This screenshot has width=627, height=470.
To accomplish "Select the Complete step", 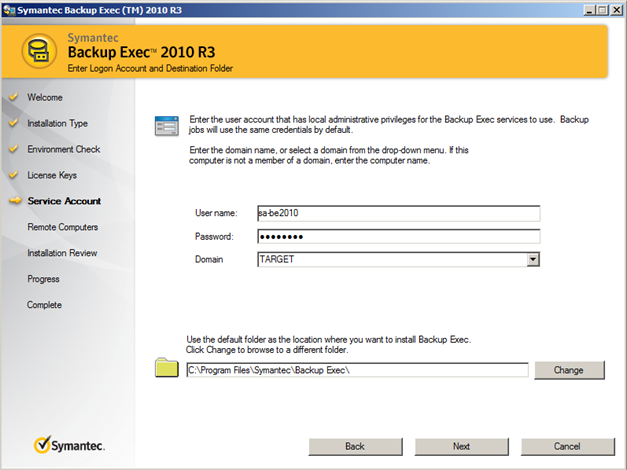I will (44, 305).
